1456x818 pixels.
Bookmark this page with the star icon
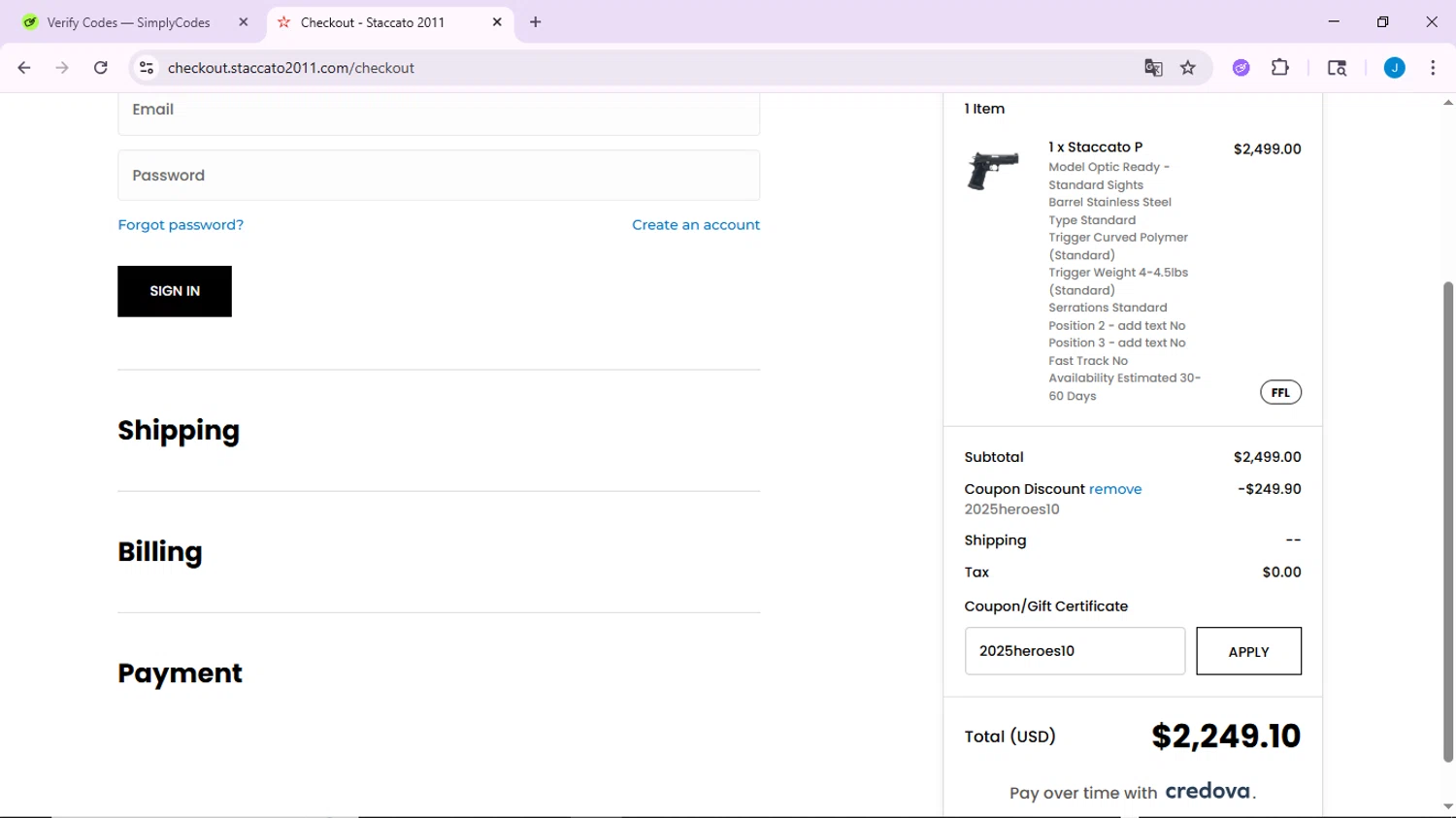(1188, 68)
